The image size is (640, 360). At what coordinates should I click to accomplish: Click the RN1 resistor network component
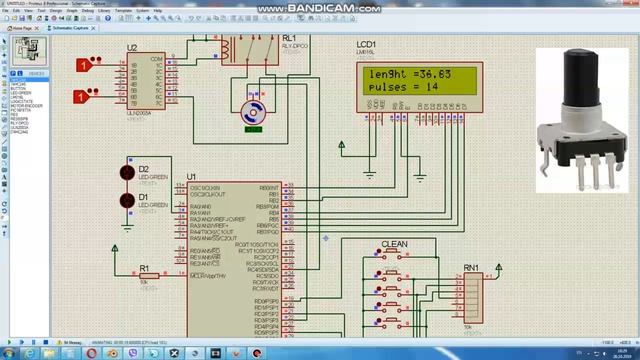click(473, 298)
